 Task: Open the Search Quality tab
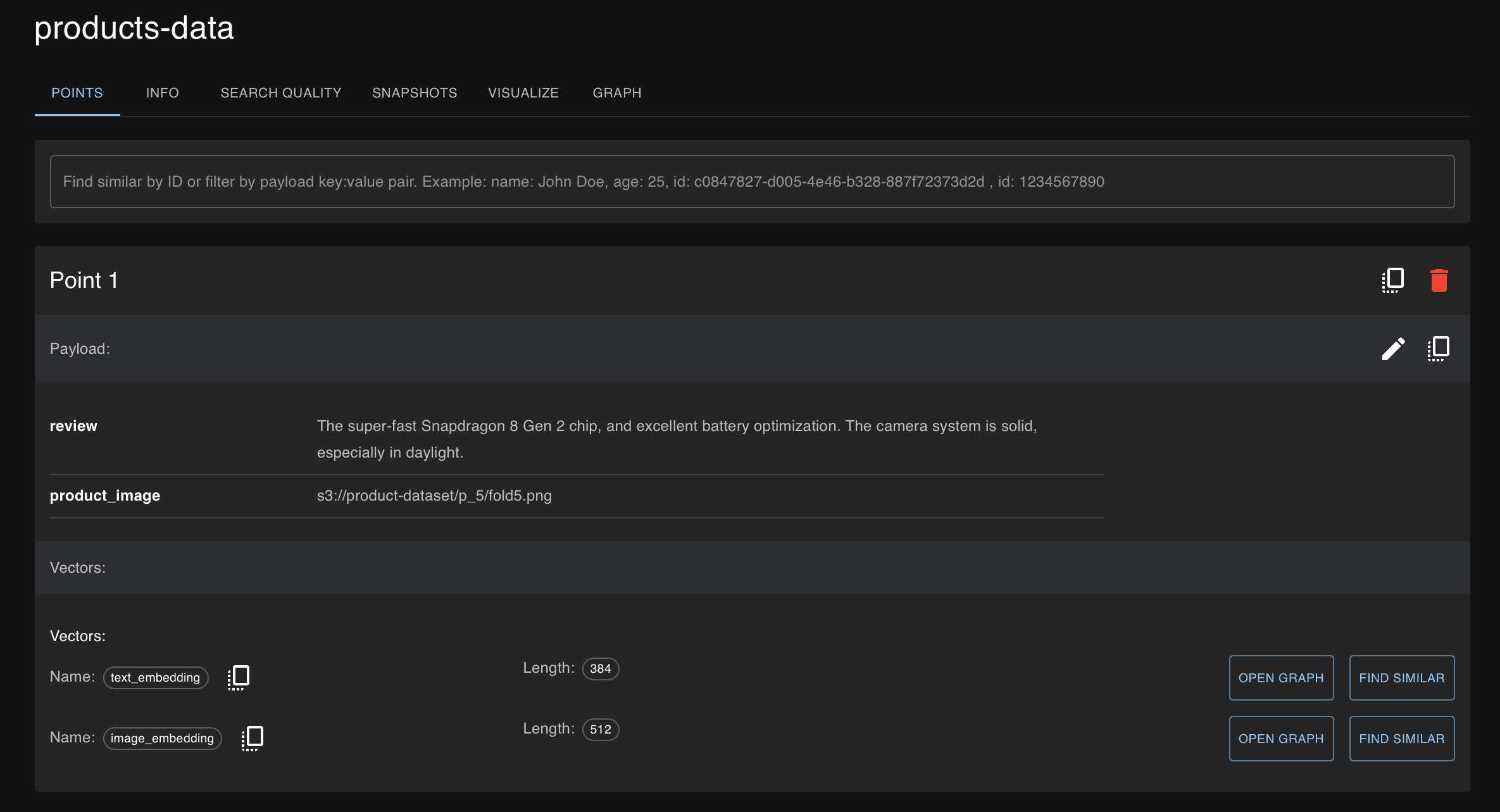coord(280,93)
